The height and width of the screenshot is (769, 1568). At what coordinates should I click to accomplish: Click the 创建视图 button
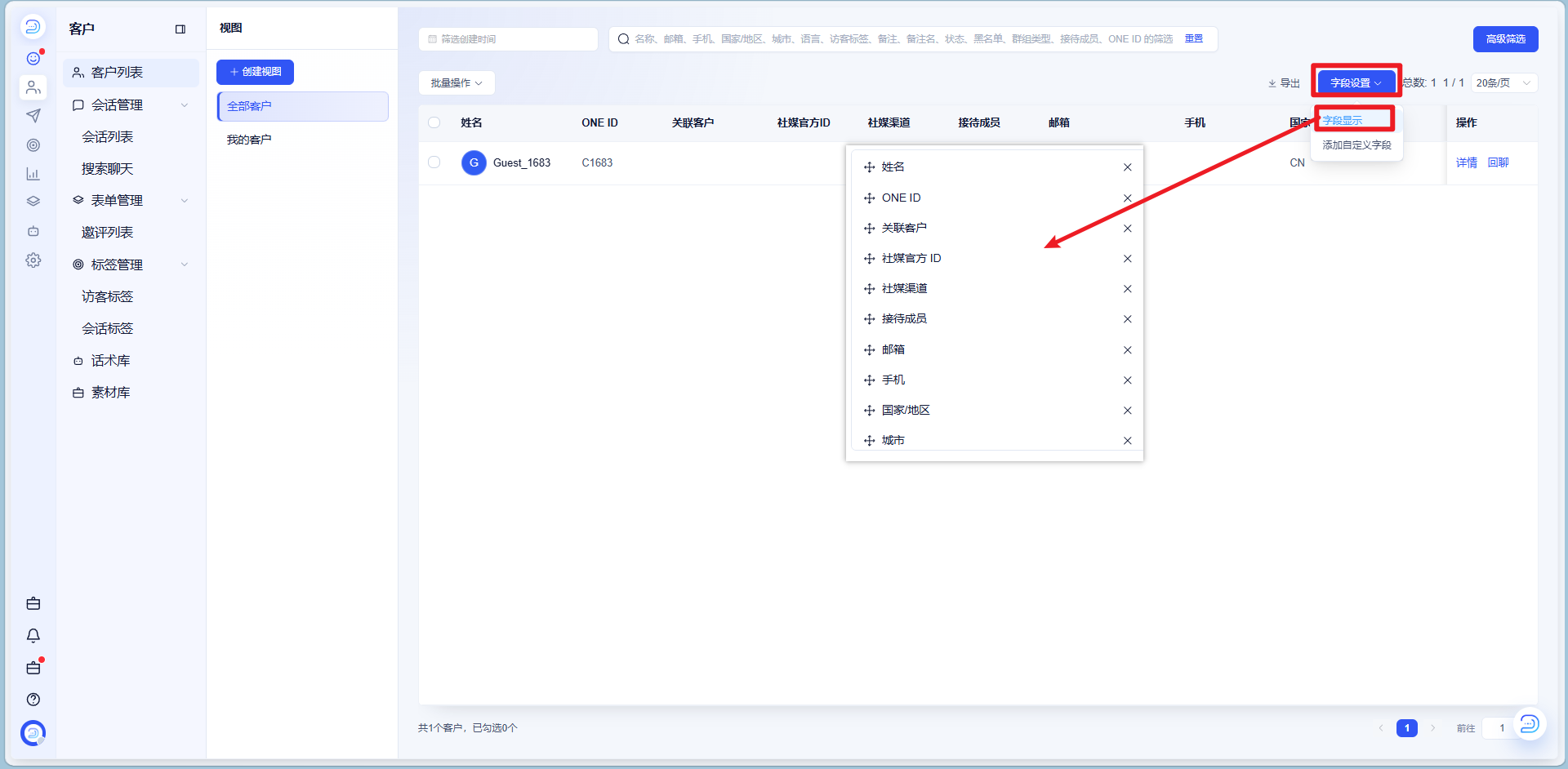pyautogui.click(x=255, y=72)
